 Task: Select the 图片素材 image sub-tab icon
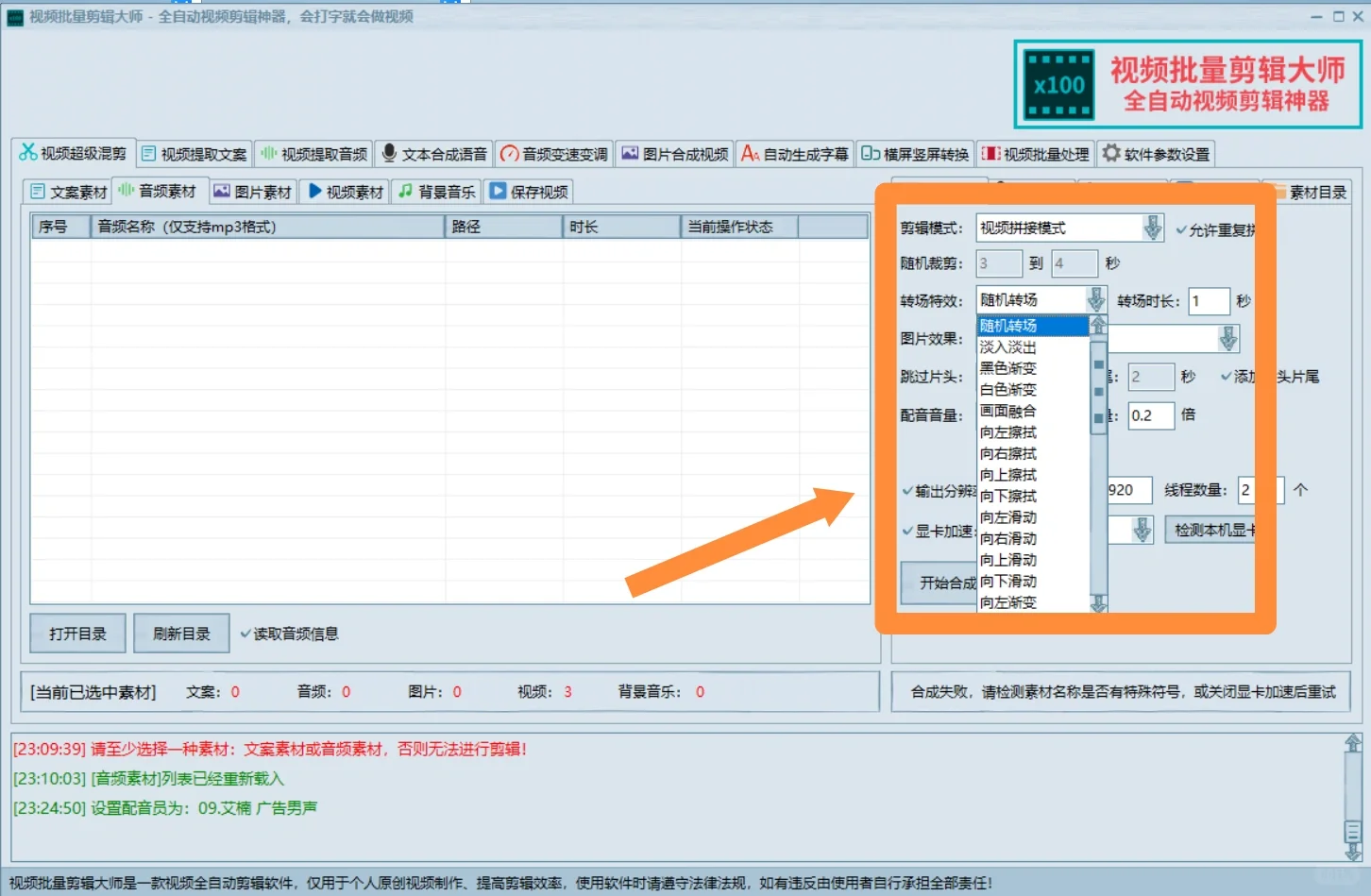click(222, 192)
